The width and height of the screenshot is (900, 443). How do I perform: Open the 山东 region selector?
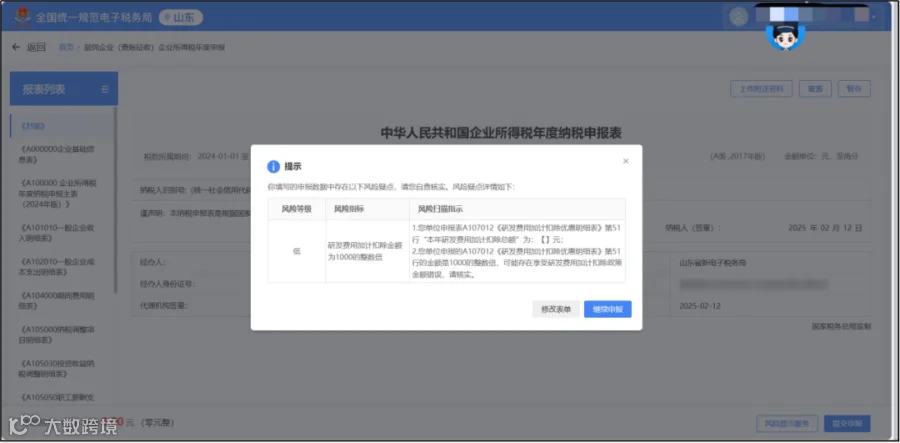181,17
